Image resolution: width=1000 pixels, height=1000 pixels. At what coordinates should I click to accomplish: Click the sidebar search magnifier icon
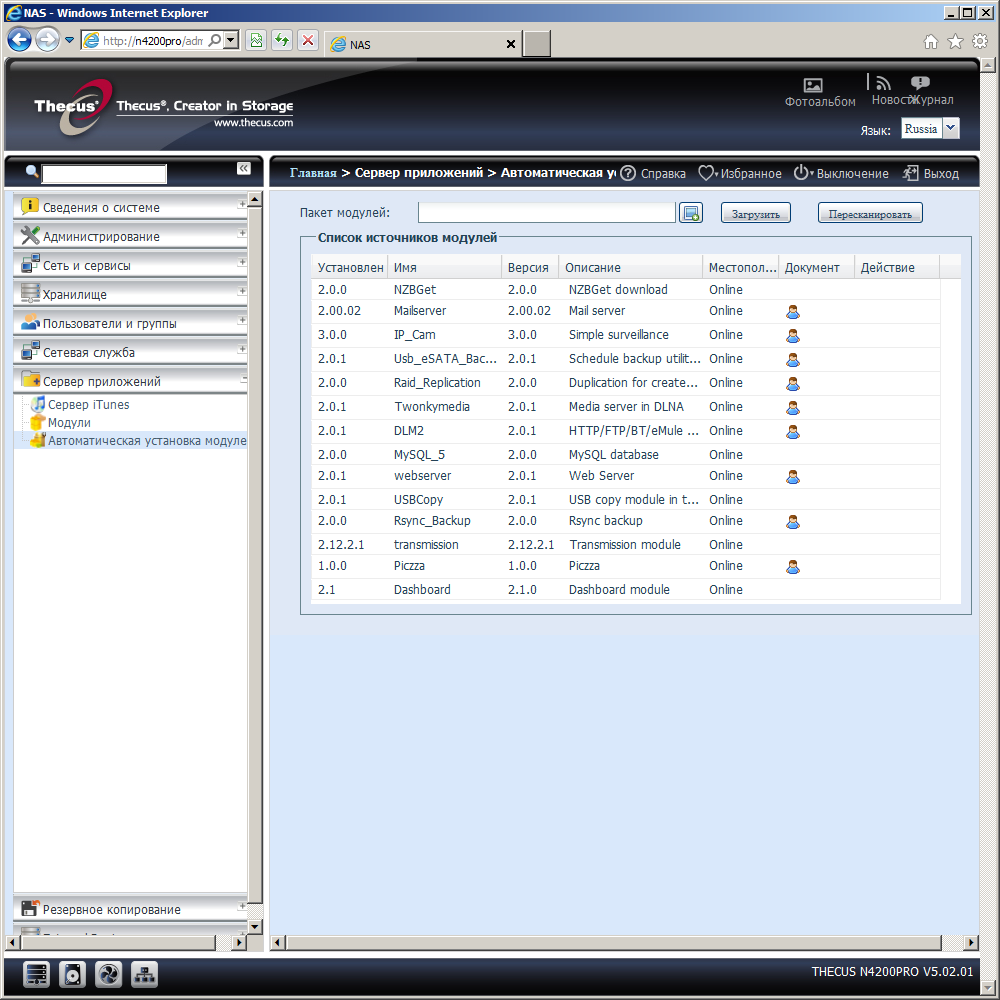point(32,171)
